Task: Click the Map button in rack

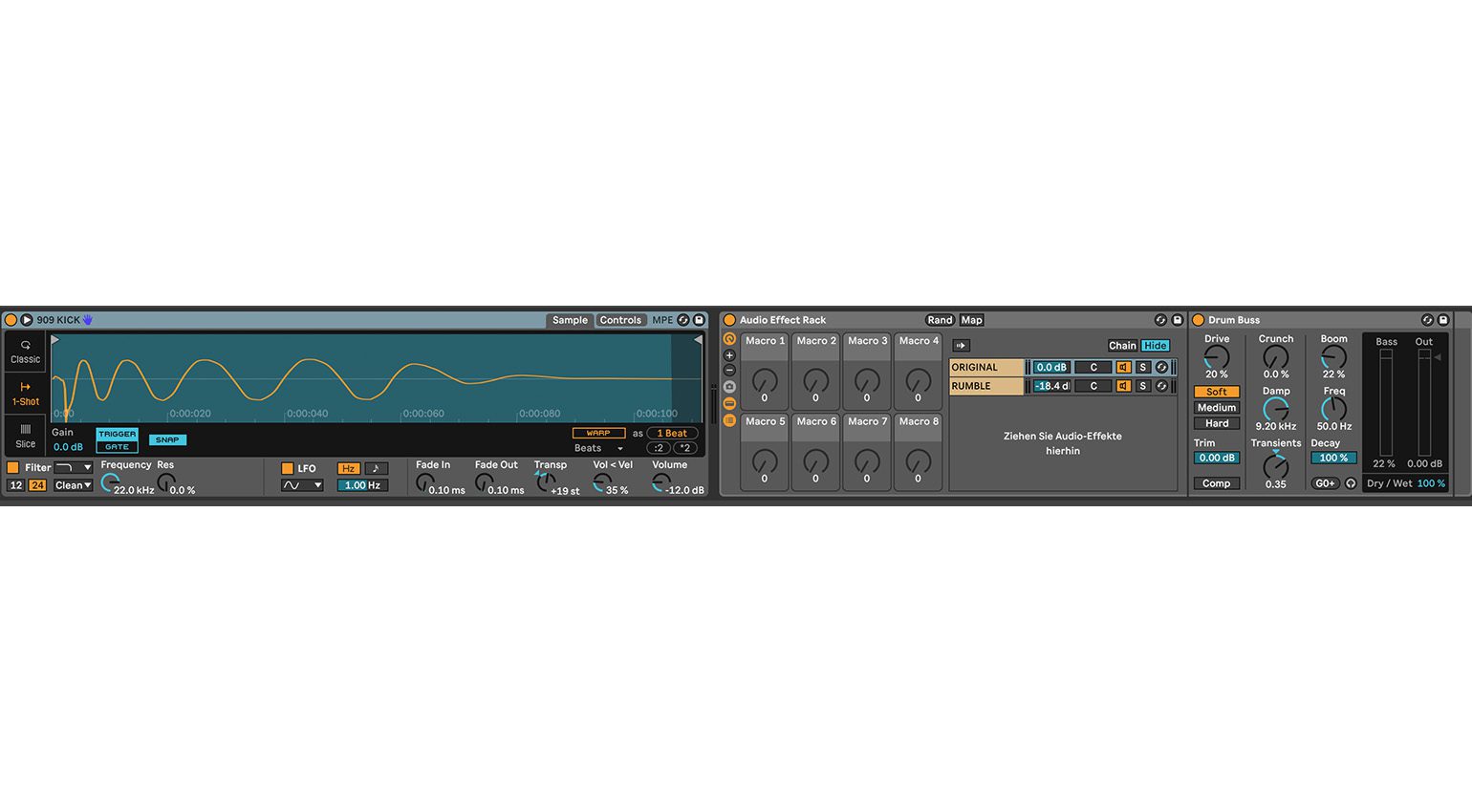Action: tap(971, 320)
